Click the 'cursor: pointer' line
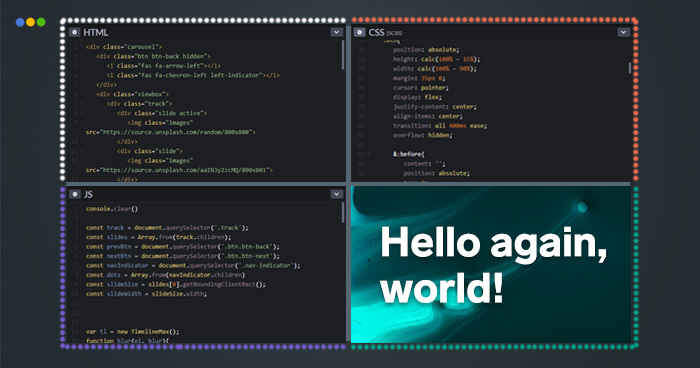Image resolution: width=700 pixels, height=368 pixels. click(421, 88)
